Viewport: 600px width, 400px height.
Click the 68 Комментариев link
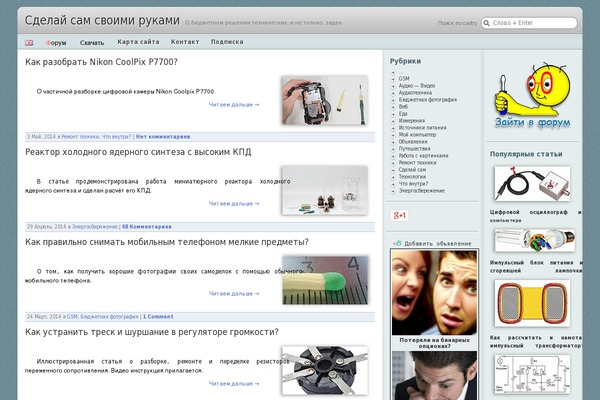tap(147, 227)
